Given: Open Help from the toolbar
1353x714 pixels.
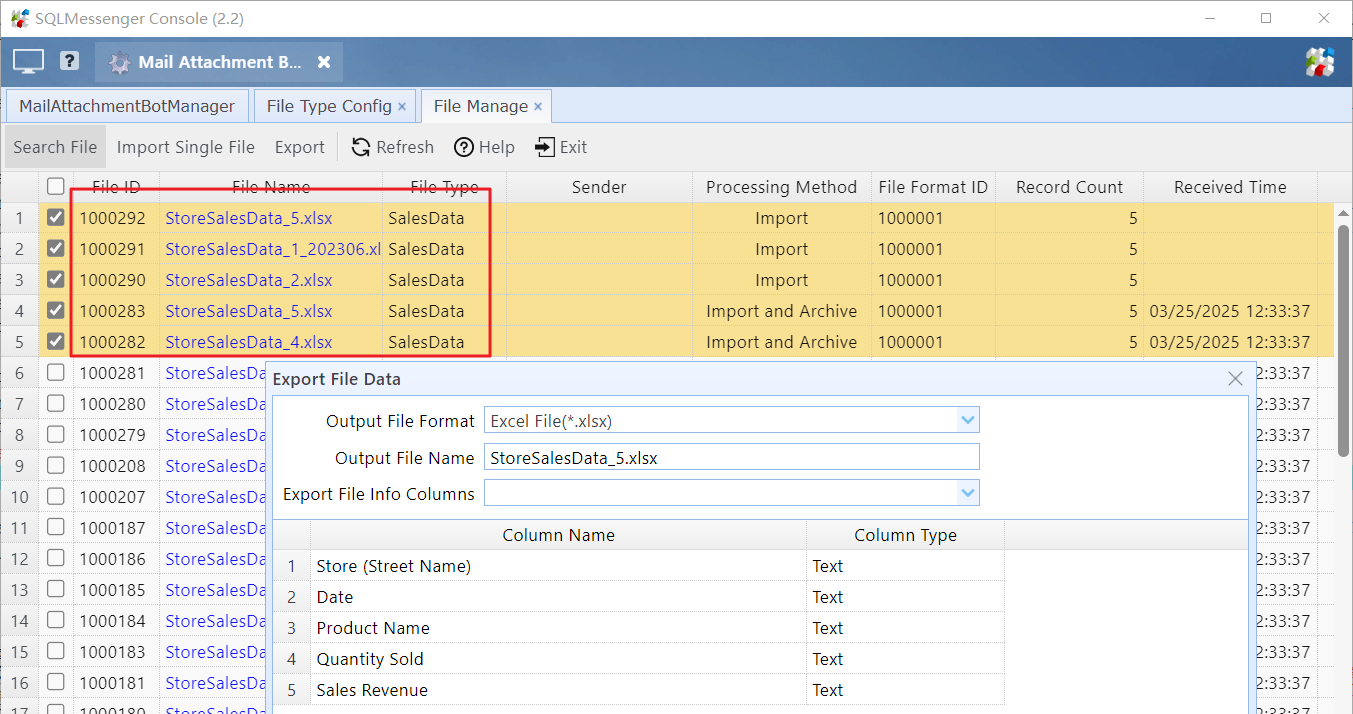Looking at the screenshot, I should (484, 147).
